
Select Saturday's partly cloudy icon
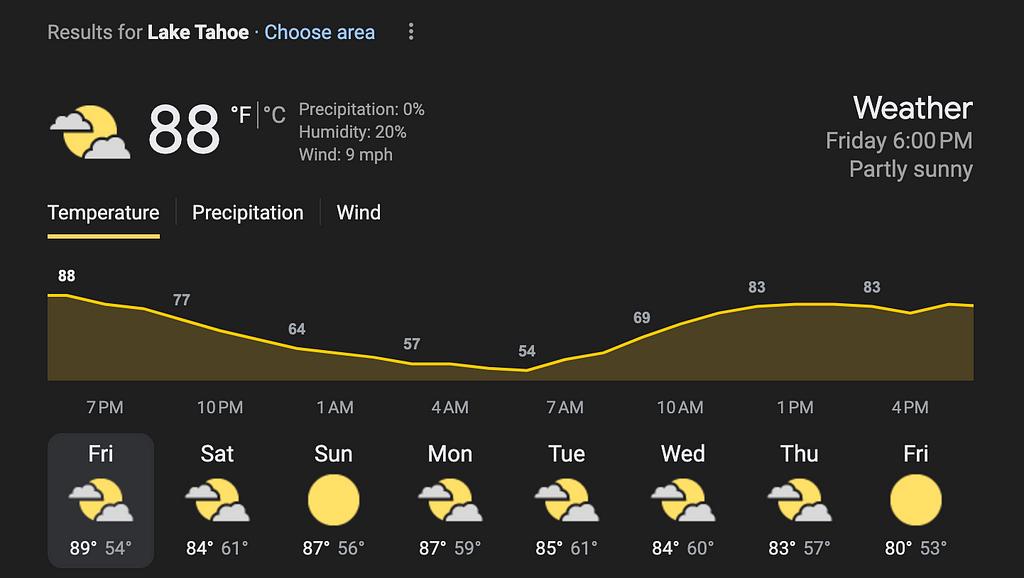[x=217, y=500]
